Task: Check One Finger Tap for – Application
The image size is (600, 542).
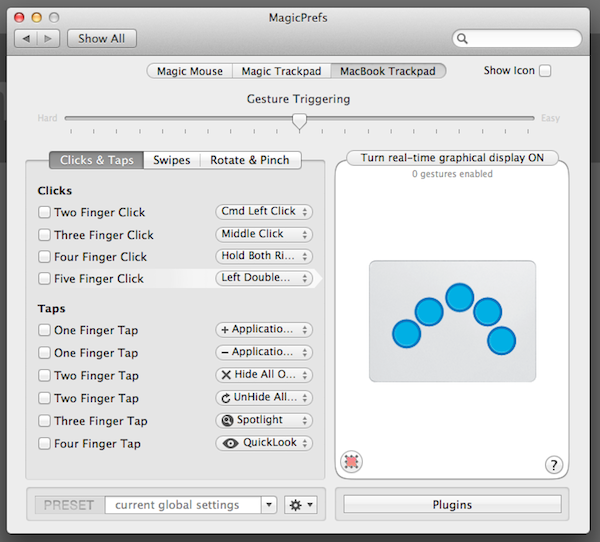Action: click(x=44, y=353)
